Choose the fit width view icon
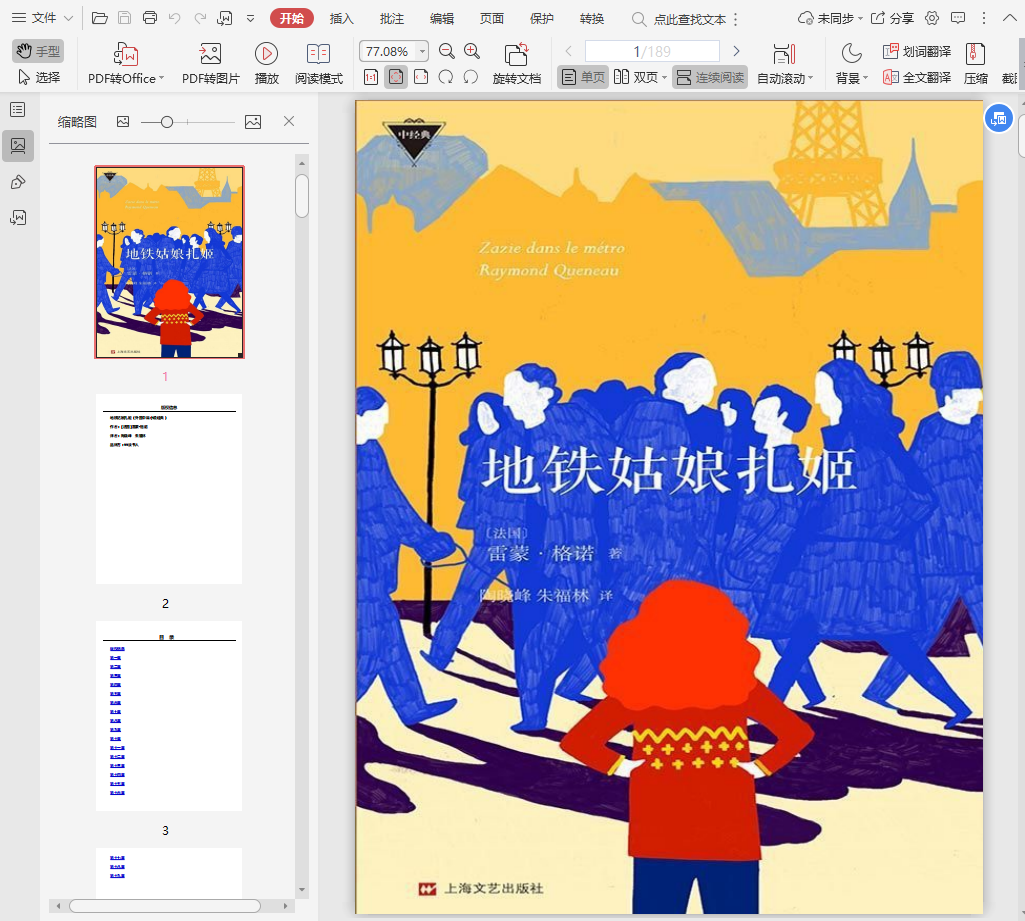The height and width of the screenshot is (921, 1025). [x=421, y=77]
